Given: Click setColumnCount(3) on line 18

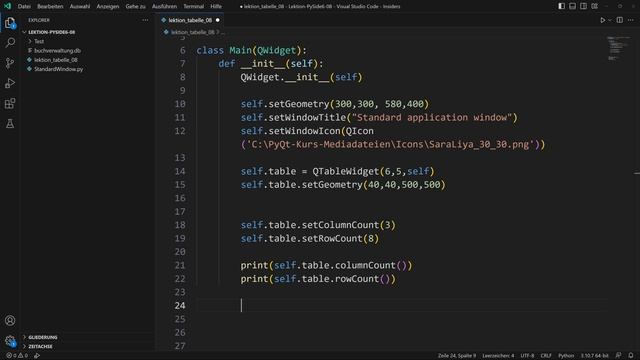Looking at the screenshot, I should (349, 225).
